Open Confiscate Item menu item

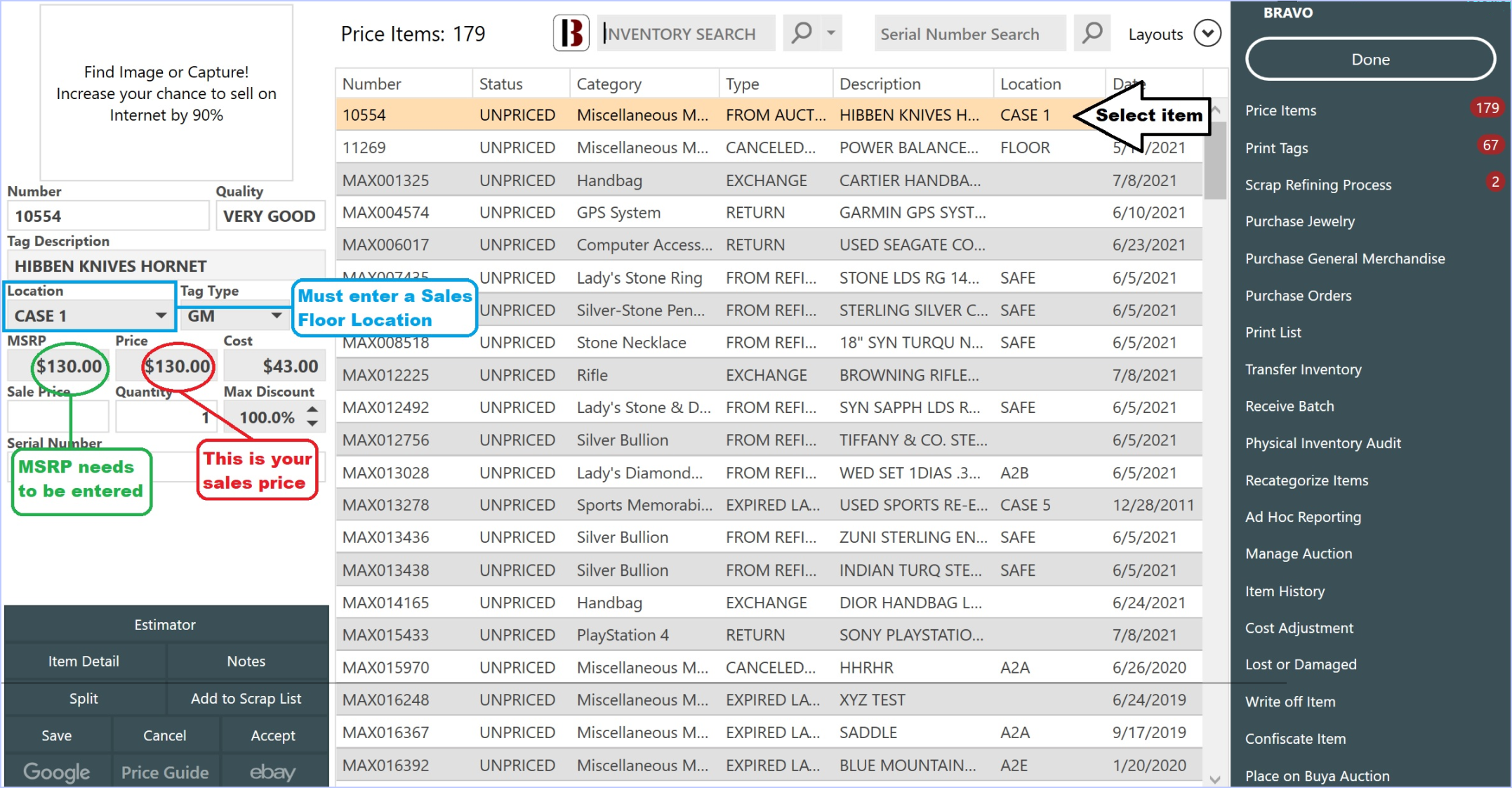point(1295,739)
